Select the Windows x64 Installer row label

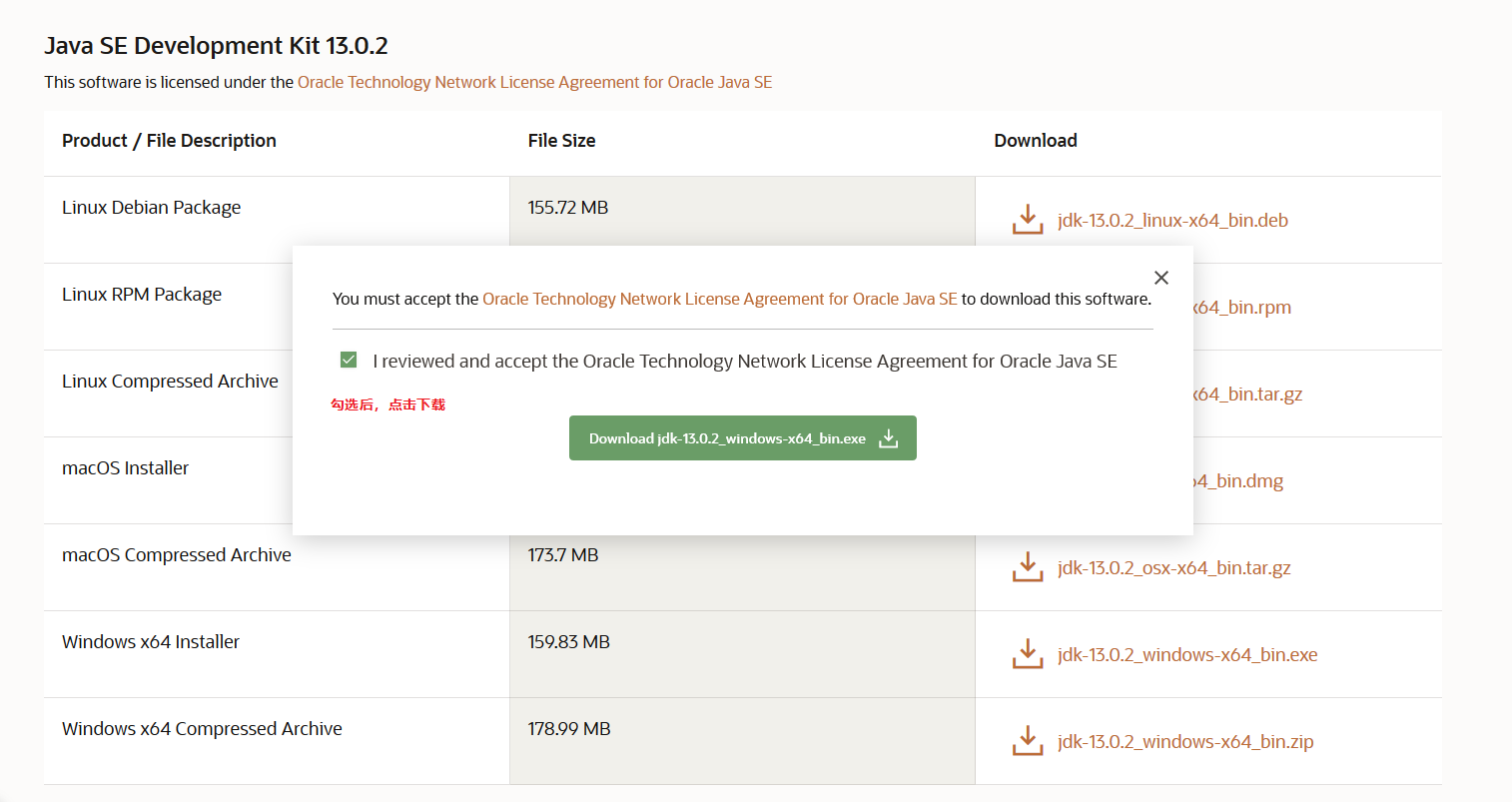(x=151, y=642)
